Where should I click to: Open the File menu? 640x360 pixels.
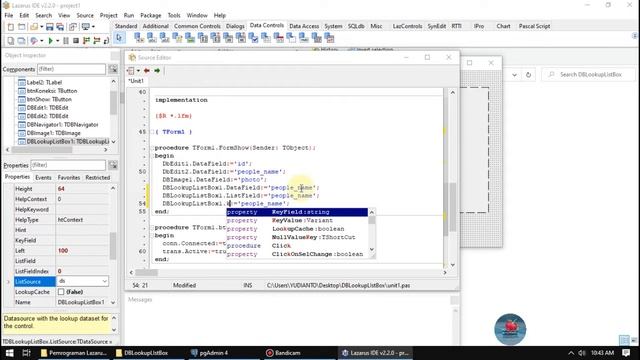(9, 16)
